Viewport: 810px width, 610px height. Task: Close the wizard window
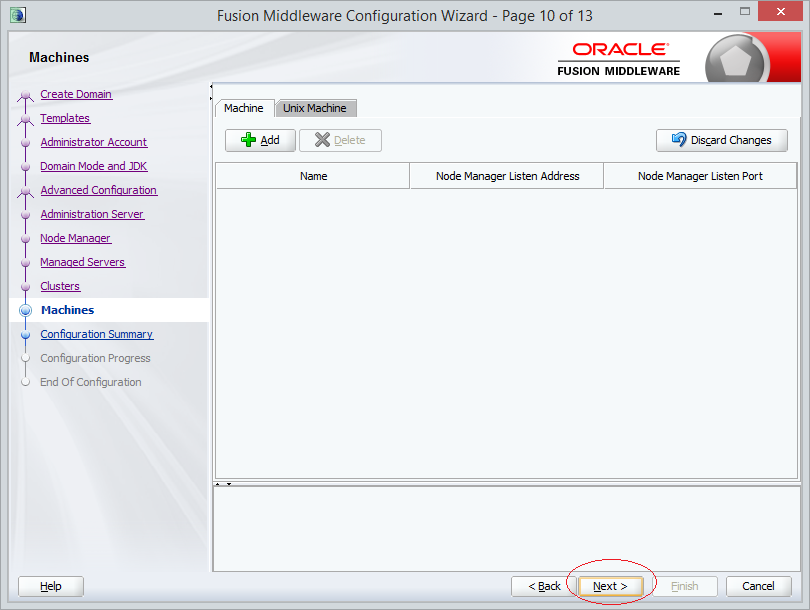coord(780,11)
